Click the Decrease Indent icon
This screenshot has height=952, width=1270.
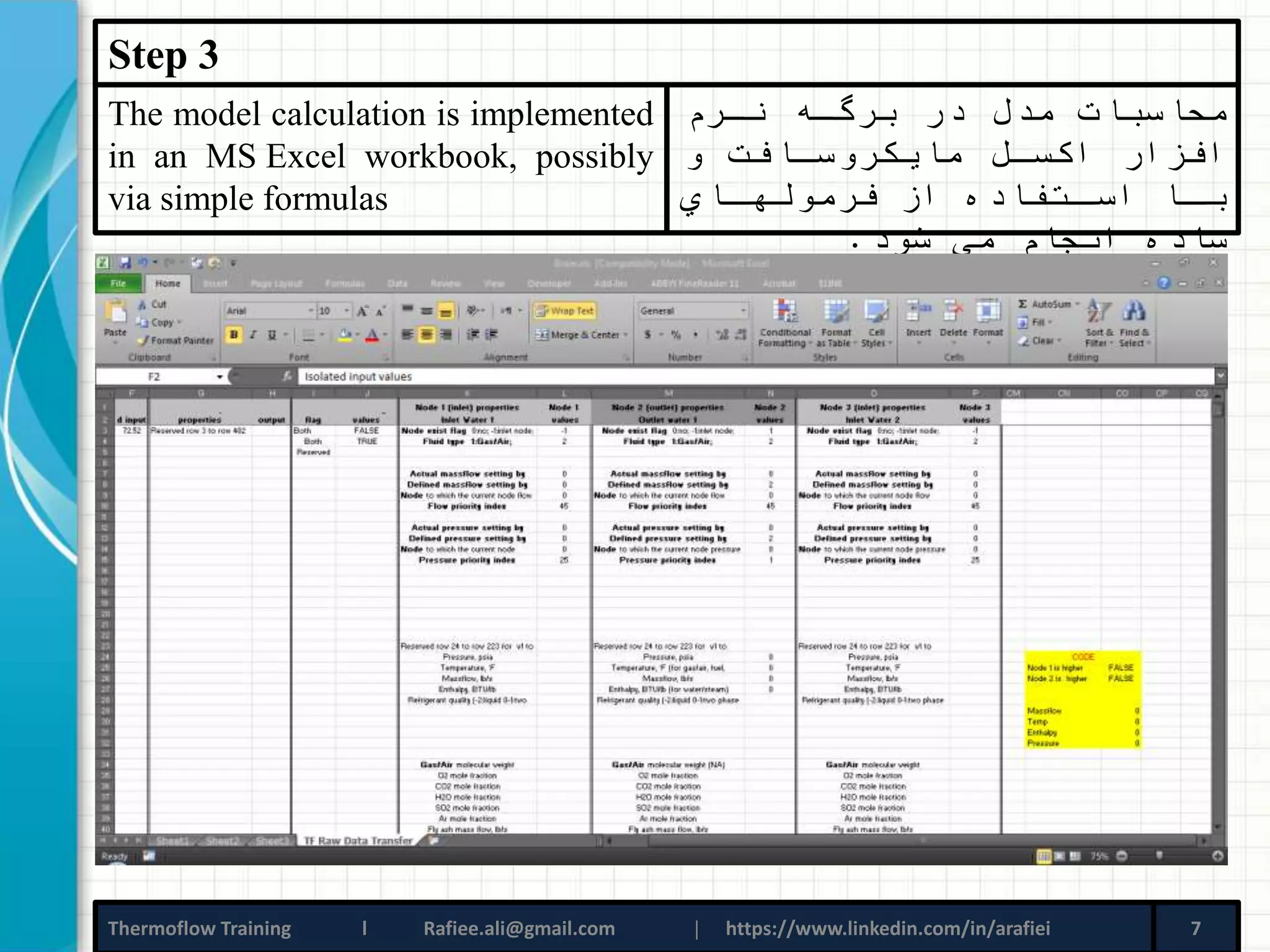(x=473, y=335)
